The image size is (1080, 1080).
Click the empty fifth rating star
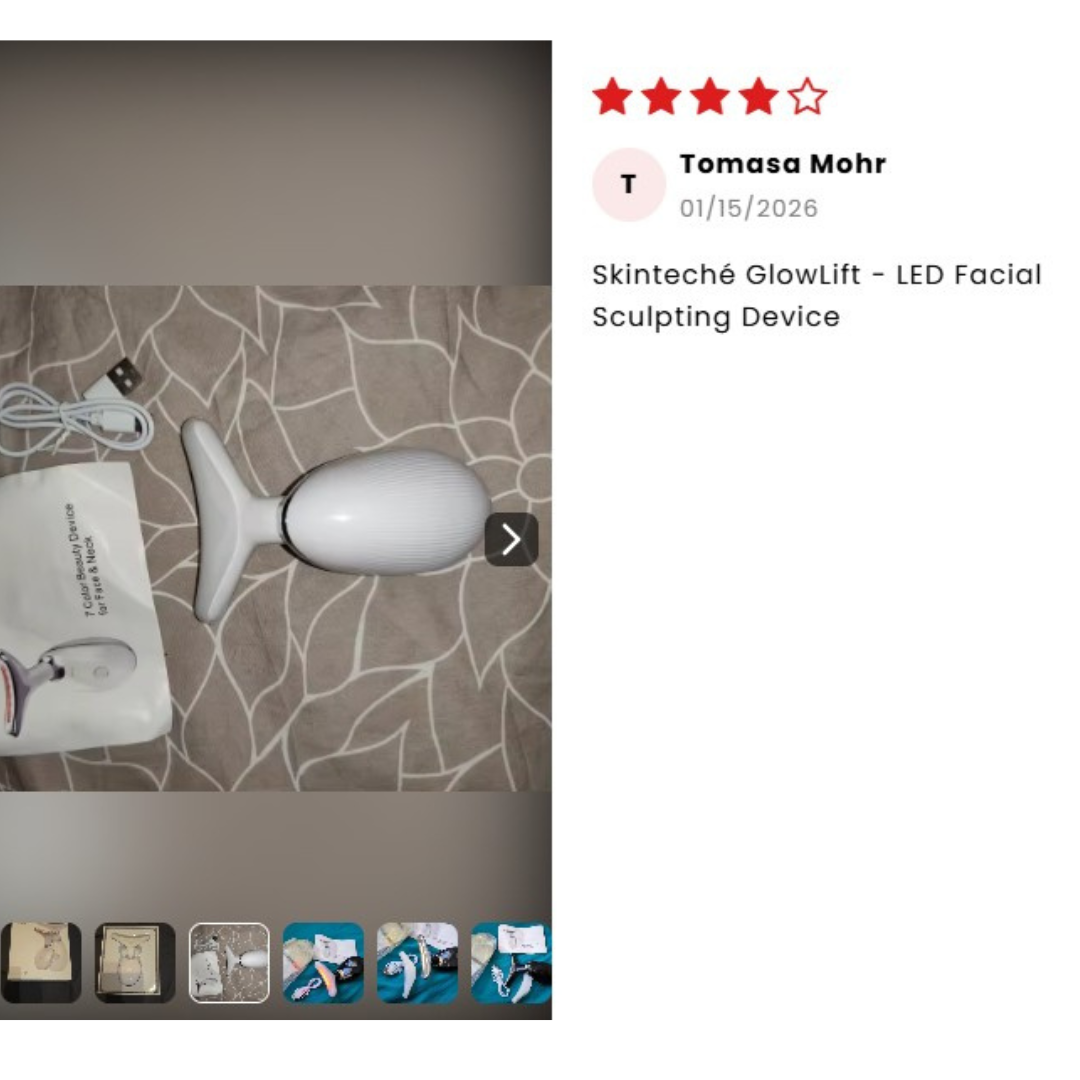(x=807, y=96)
